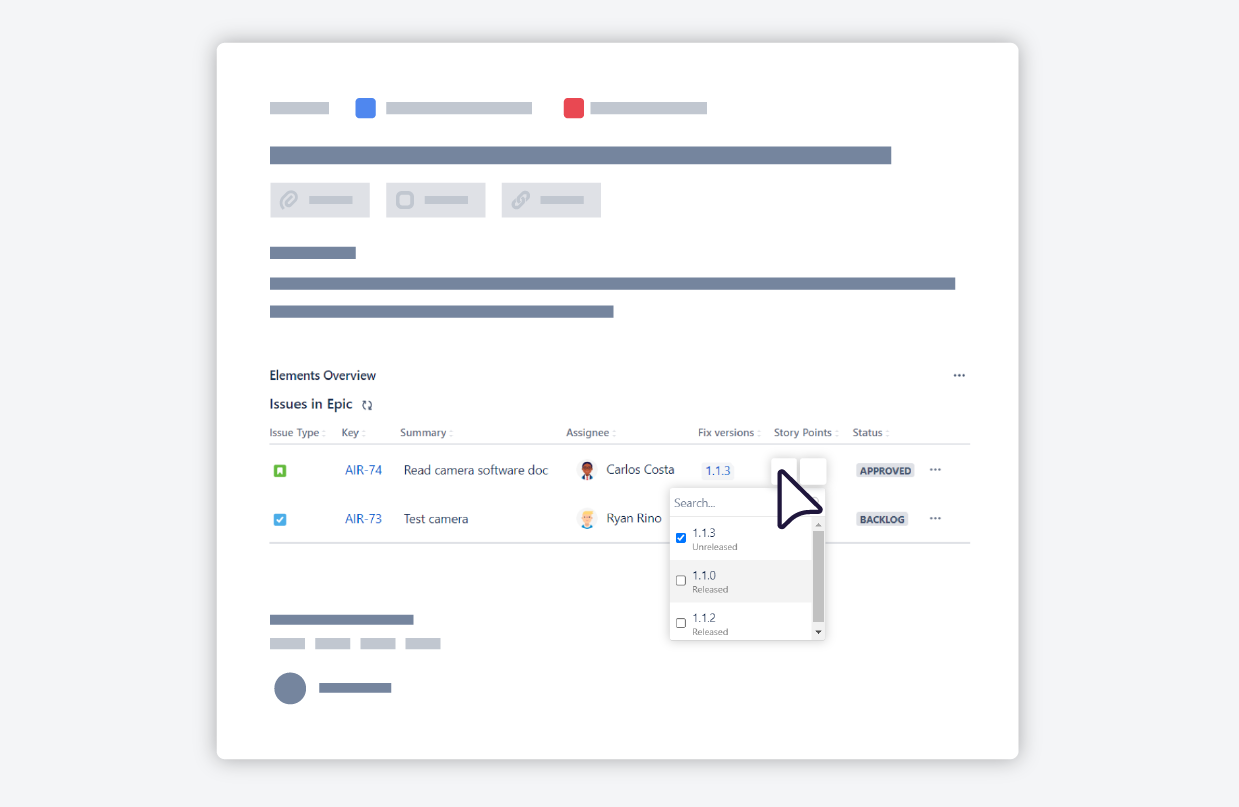Click Ryan Rino's avatar
This screenshot has height=807, width=1239.
(589, 518)
